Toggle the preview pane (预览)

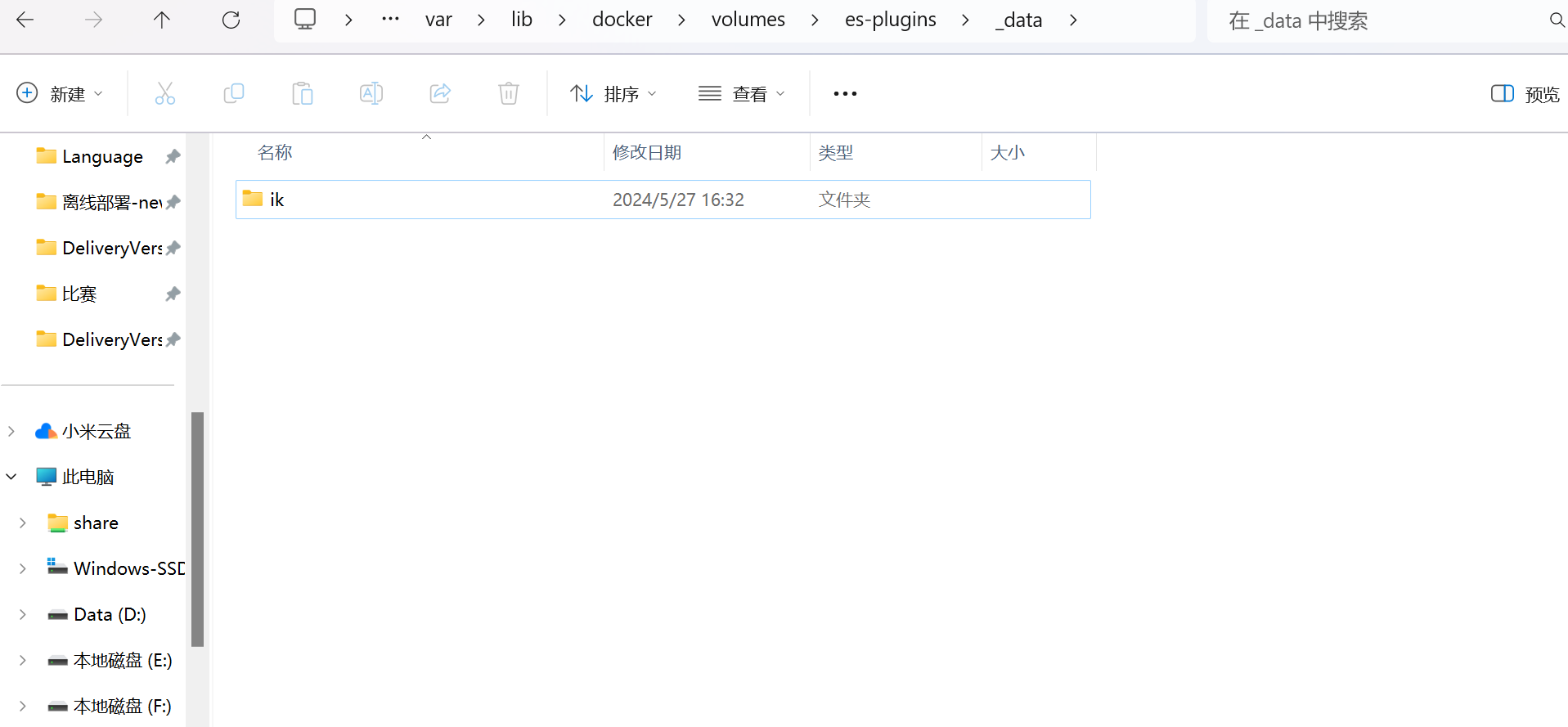coord(1525,94)
